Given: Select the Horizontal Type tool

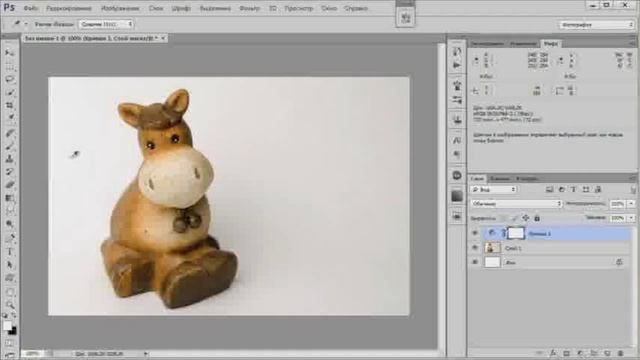Looking at the screenshot, I should point(10,252).
